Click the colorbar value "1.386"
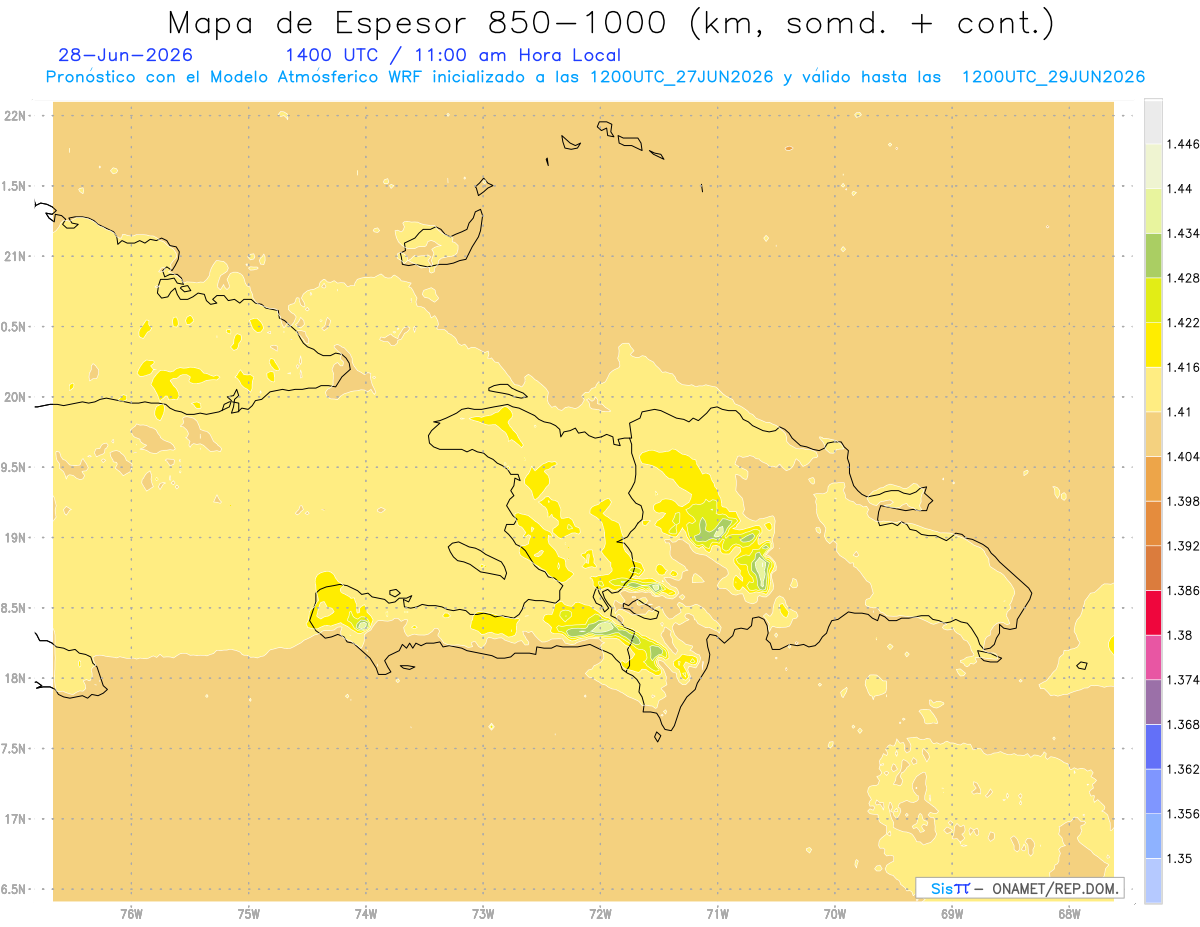 (x=1183, y=590)
